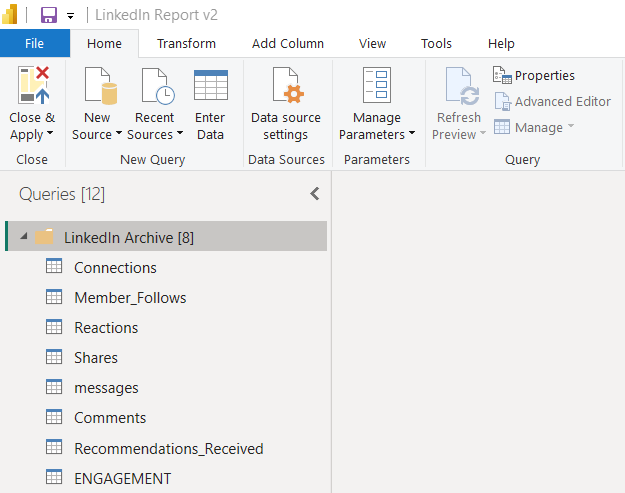Switch to the Transform ribbon tab
Image resolution: width=625 pixels, height=493 pixels.
pyautogui.click(x=186, y=43)
